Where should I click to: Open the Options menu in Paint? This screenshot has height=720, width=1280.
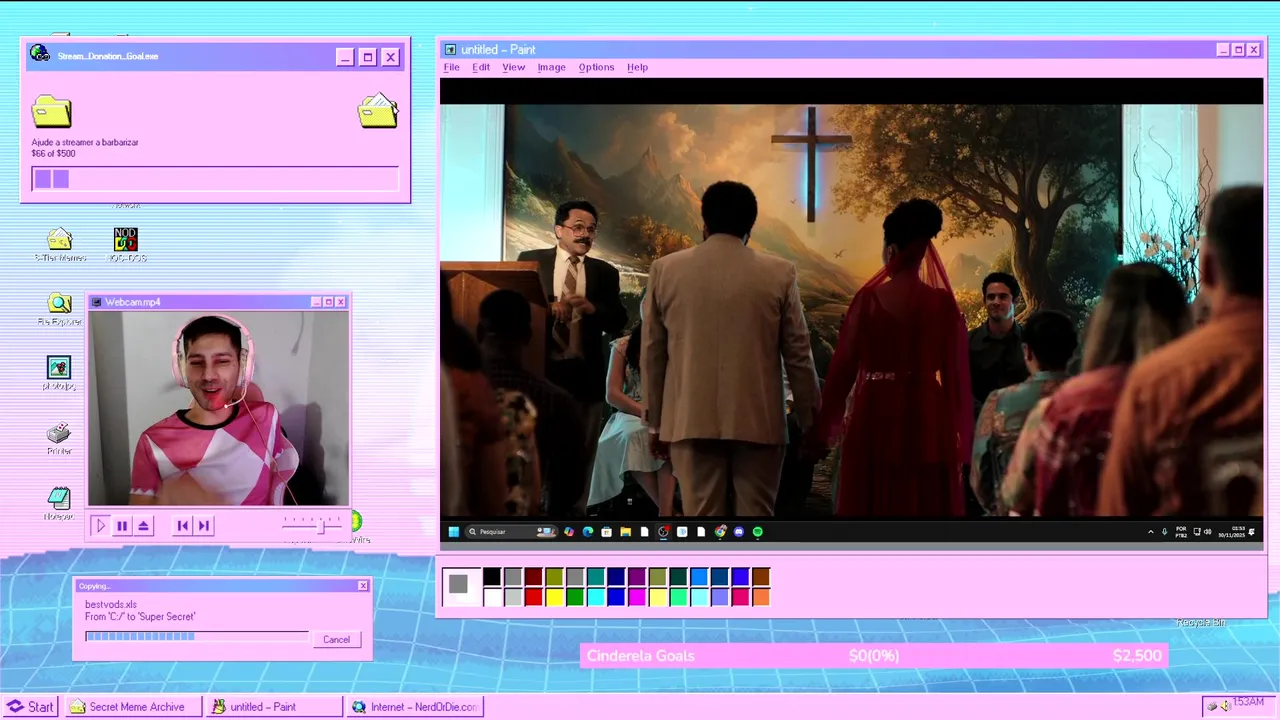pos(596,67)
